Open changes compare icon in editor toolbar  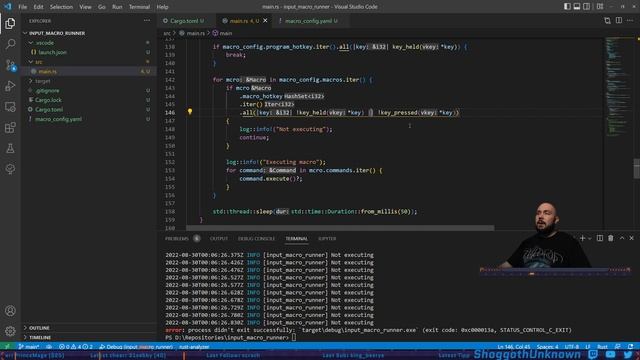pos(607,20)
